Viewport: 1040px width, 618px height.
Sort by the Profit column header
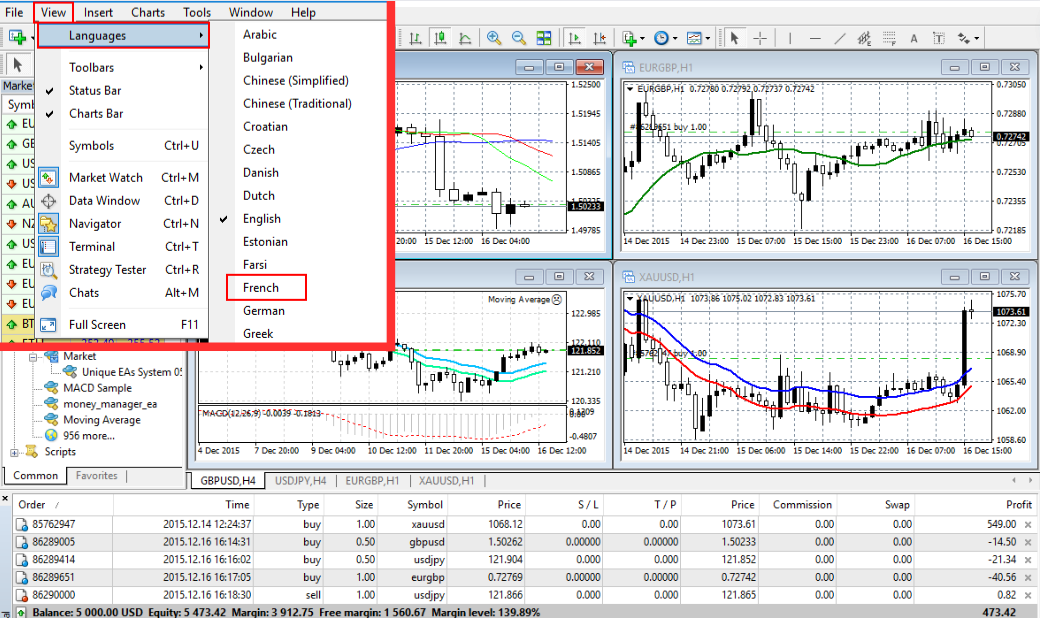[x=1019, y=505]
